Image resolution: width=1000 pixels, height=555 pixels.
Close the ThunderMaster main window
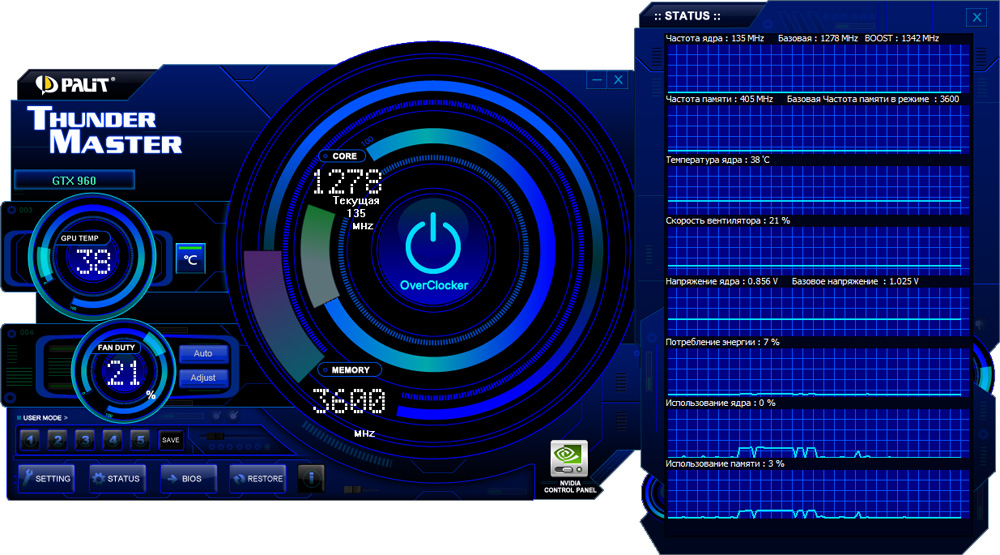click(x=618, y=80)
